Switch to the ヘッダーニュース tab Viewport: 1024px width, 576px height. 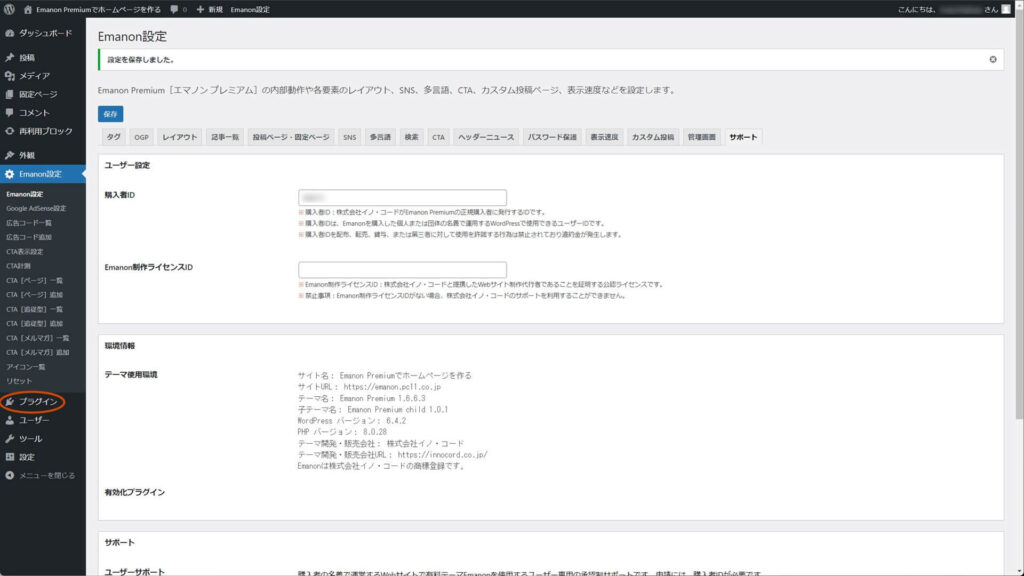(485, 137)
